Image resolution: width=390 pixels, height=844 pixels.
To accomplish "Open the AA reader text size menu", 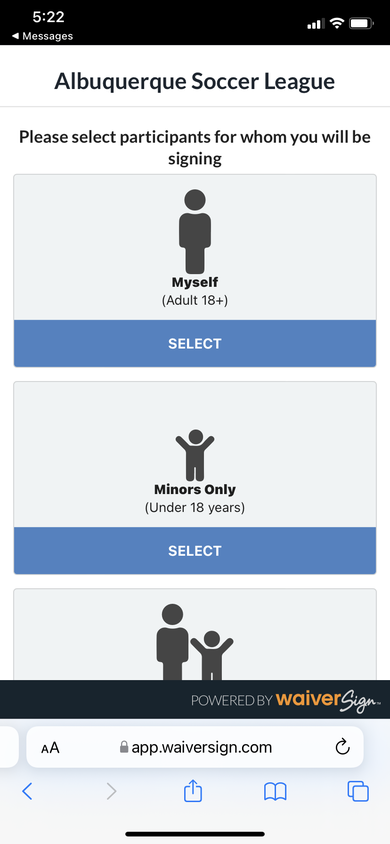I will [x=50, y=748].
